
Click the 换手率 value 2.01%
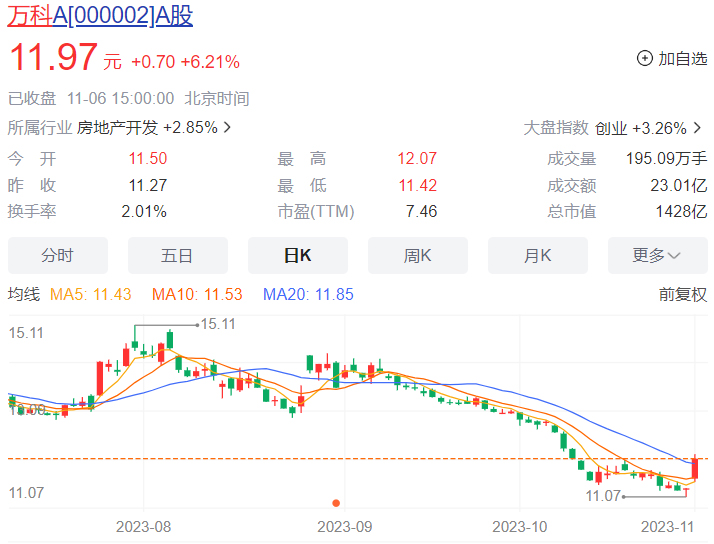[x=144, y=212]
